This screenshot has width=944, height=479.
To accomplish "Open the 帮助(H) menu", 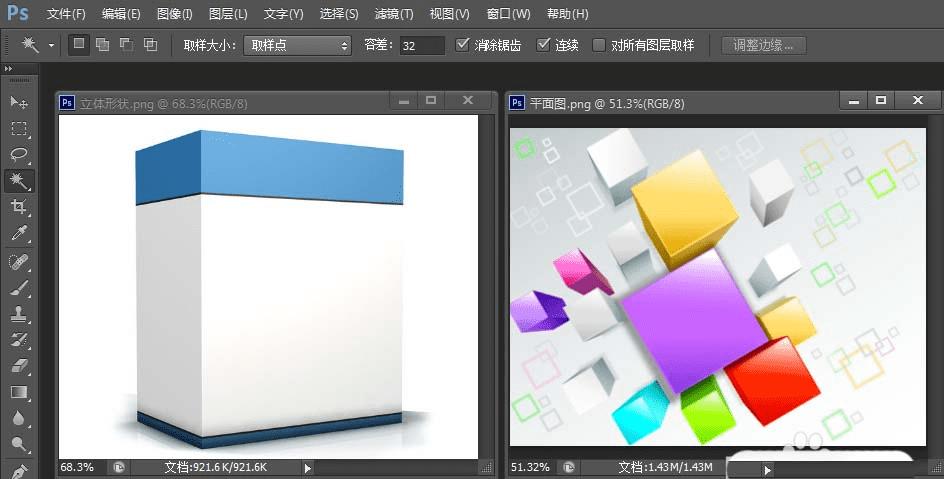I will pos(568,13).
